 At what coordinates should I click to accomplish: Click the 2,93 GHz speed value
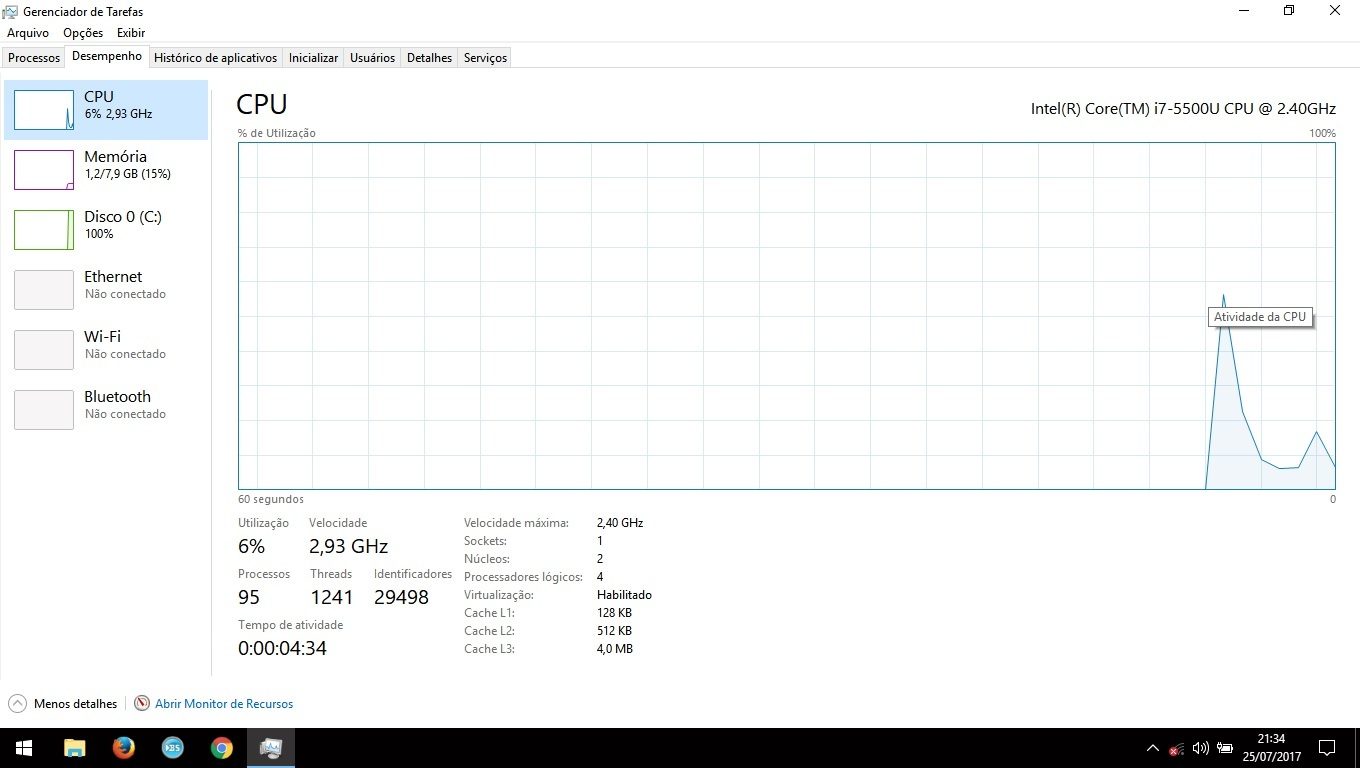click(x=348, y=546)
